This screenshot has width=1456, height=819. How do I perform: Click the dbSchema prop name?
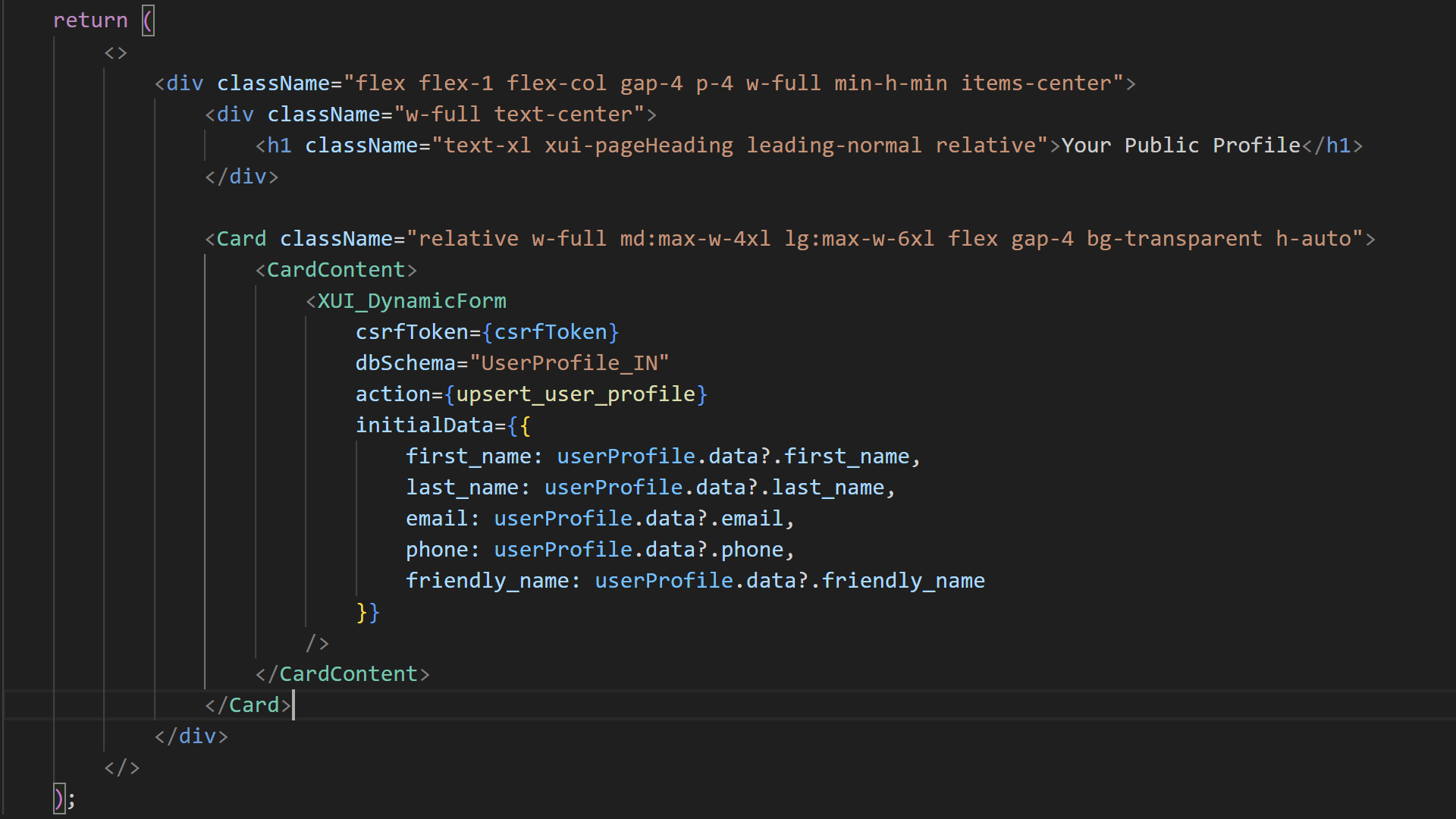tap(406, 363)
